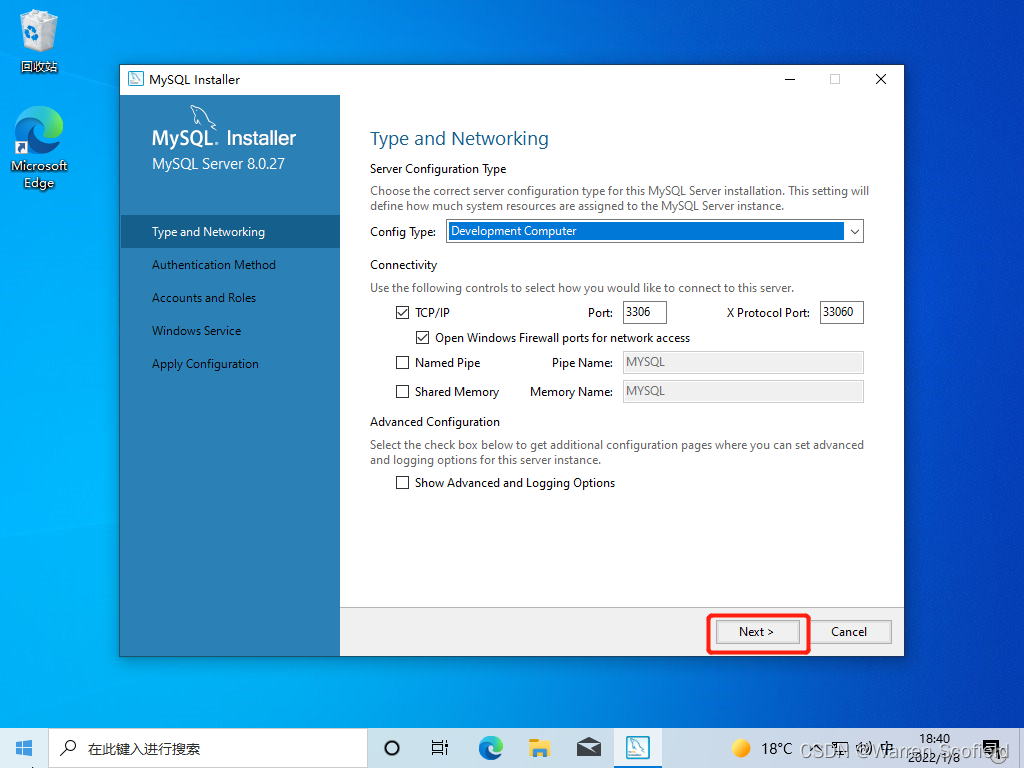Viewport: 1024px width, 768px height.
Task: Close the MySQL Installer window
Action: click(x=881, y=79)
